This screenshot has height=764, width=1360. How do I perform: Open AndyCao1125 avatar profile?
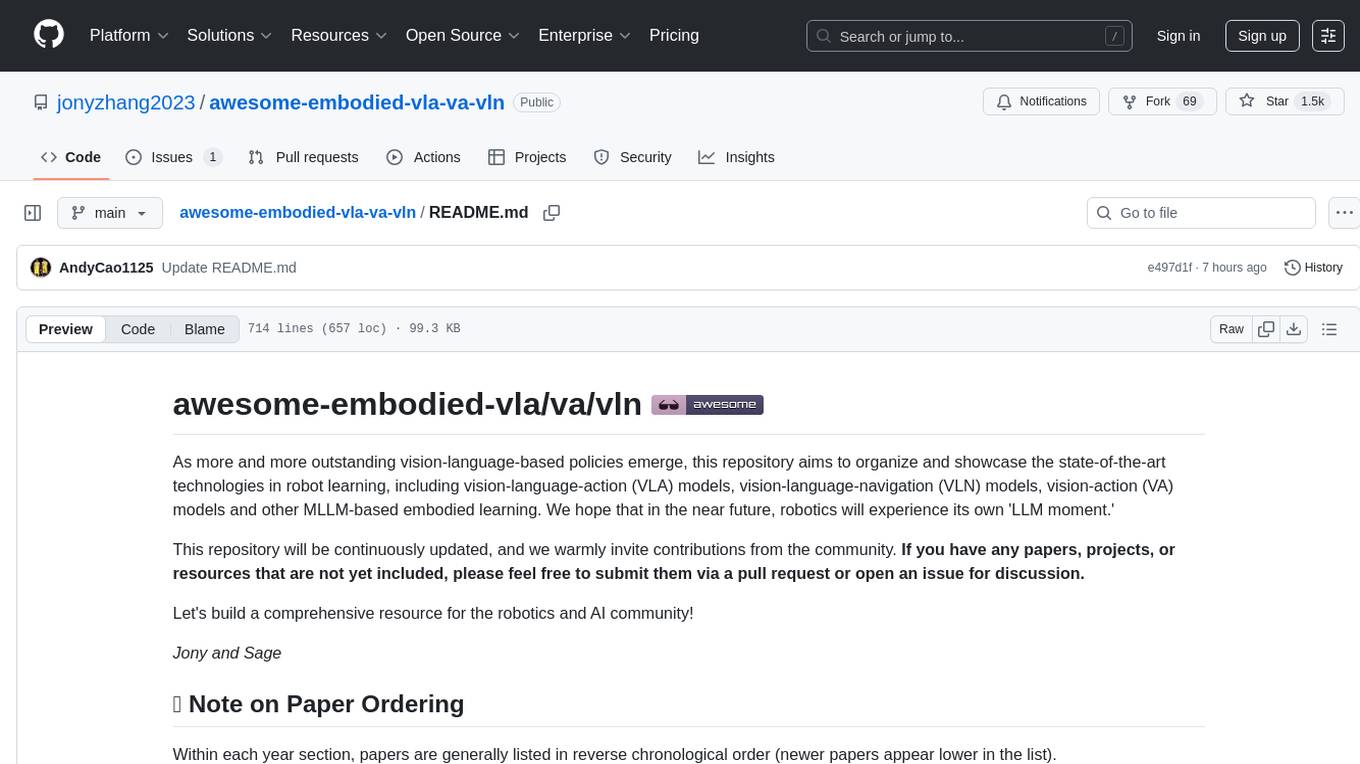point(41,267)
